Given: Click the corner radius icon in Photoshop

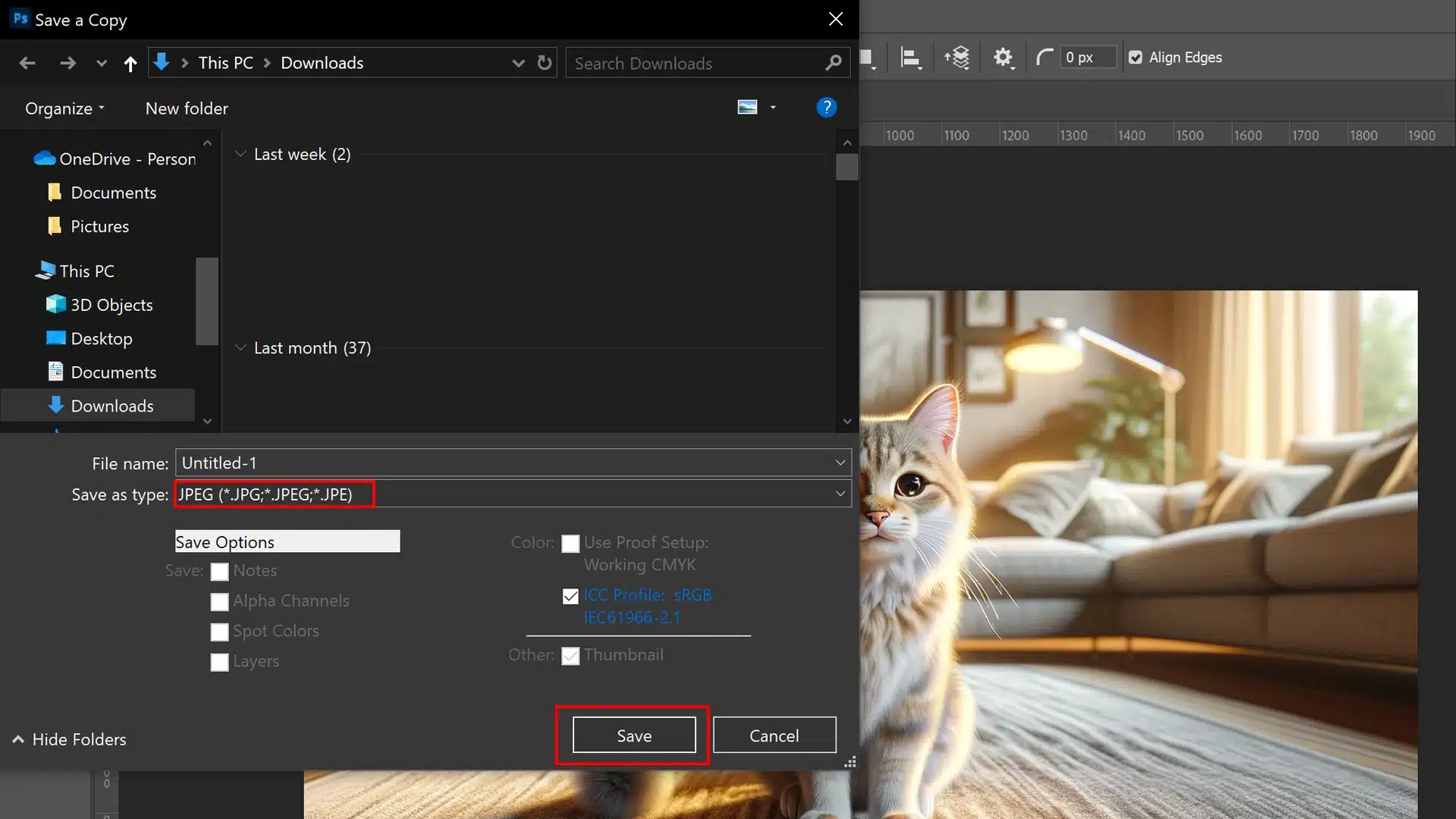Looking at the screenshot, I should (x=1044, y=58).
